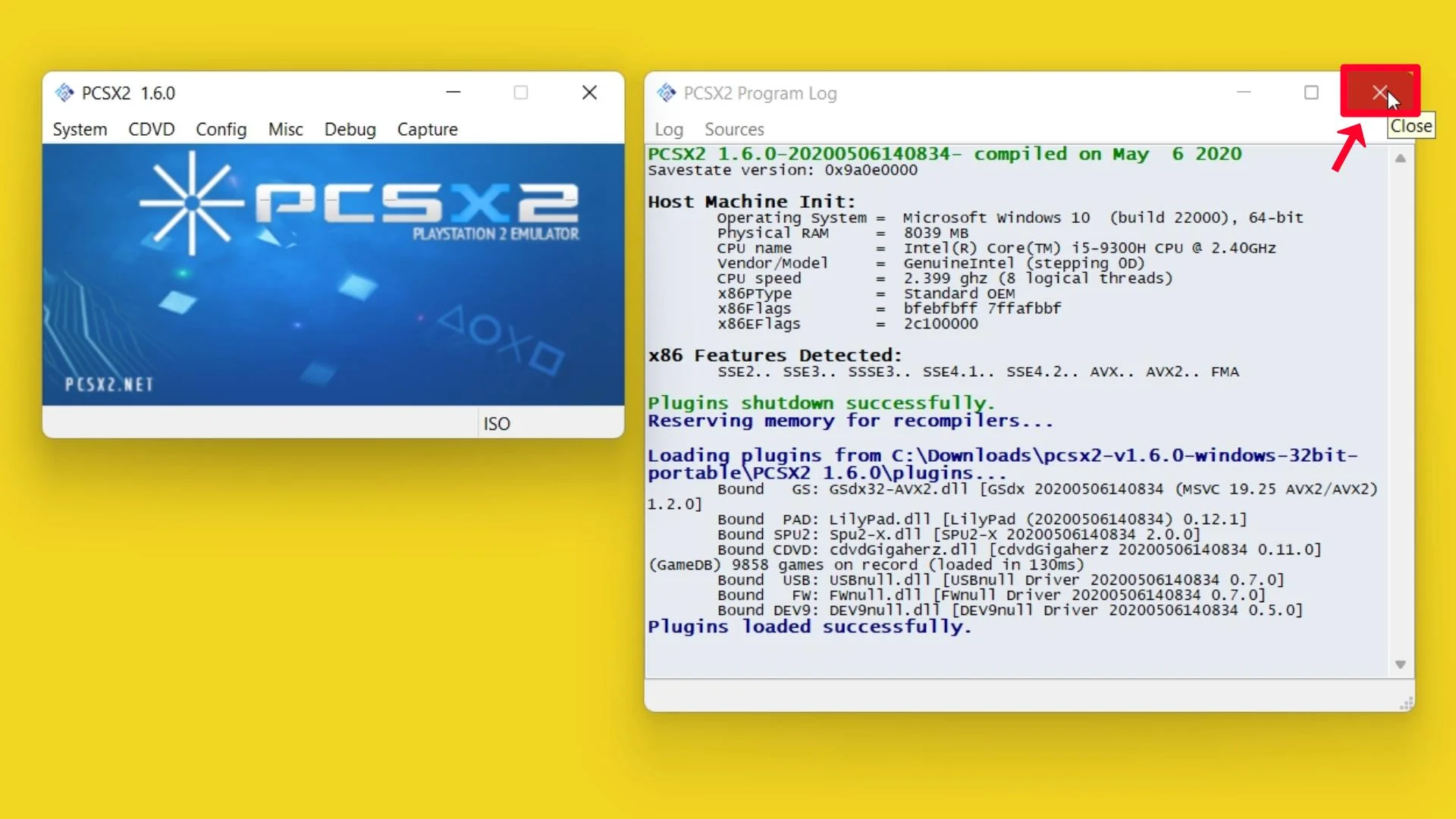This screenshot has width=1456, height=819.
Task: Click 'Reserving memory for recompilers...' log line
Action: click(850, 421)
